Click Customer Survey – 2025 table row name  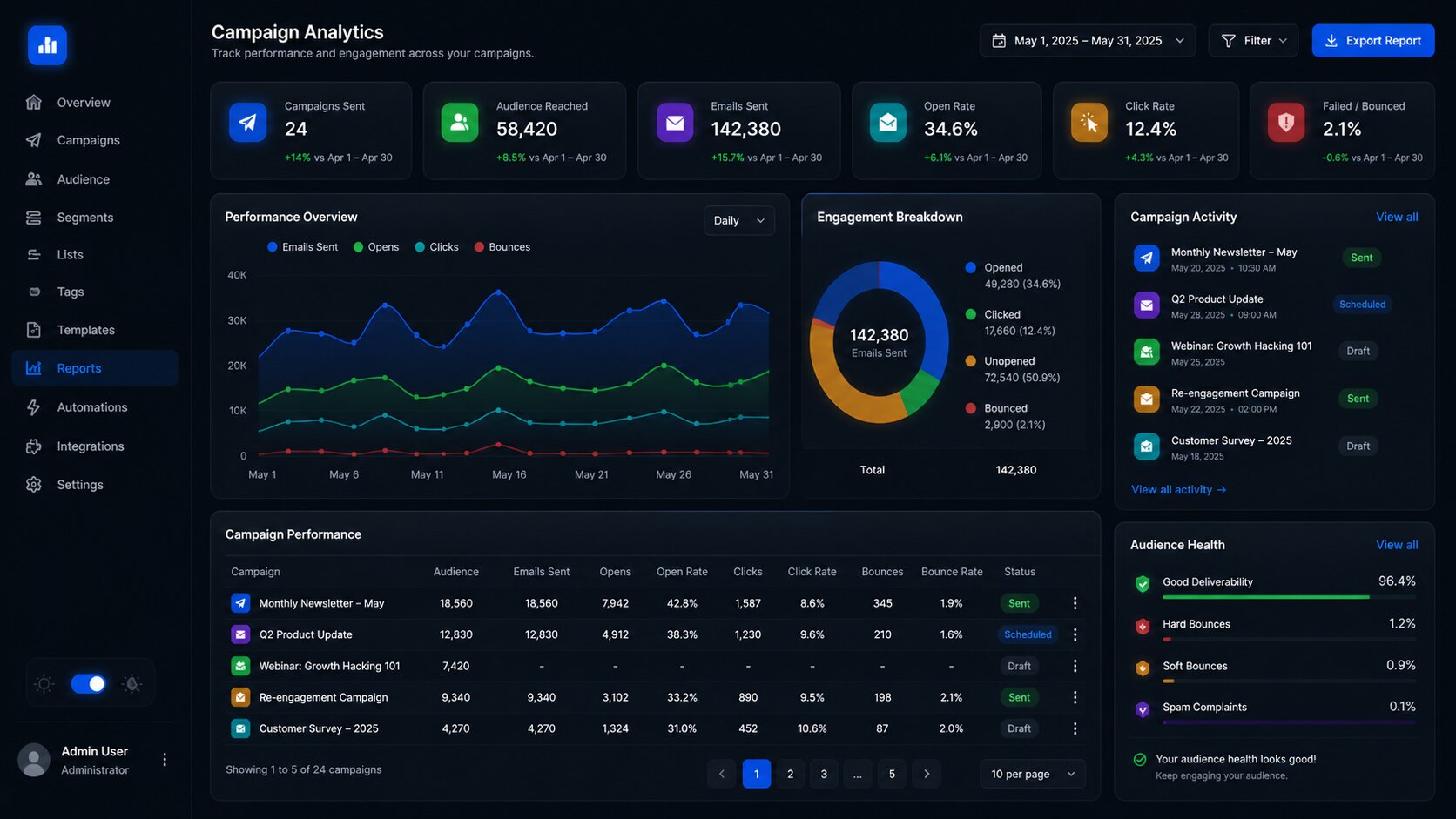[319, 728]
